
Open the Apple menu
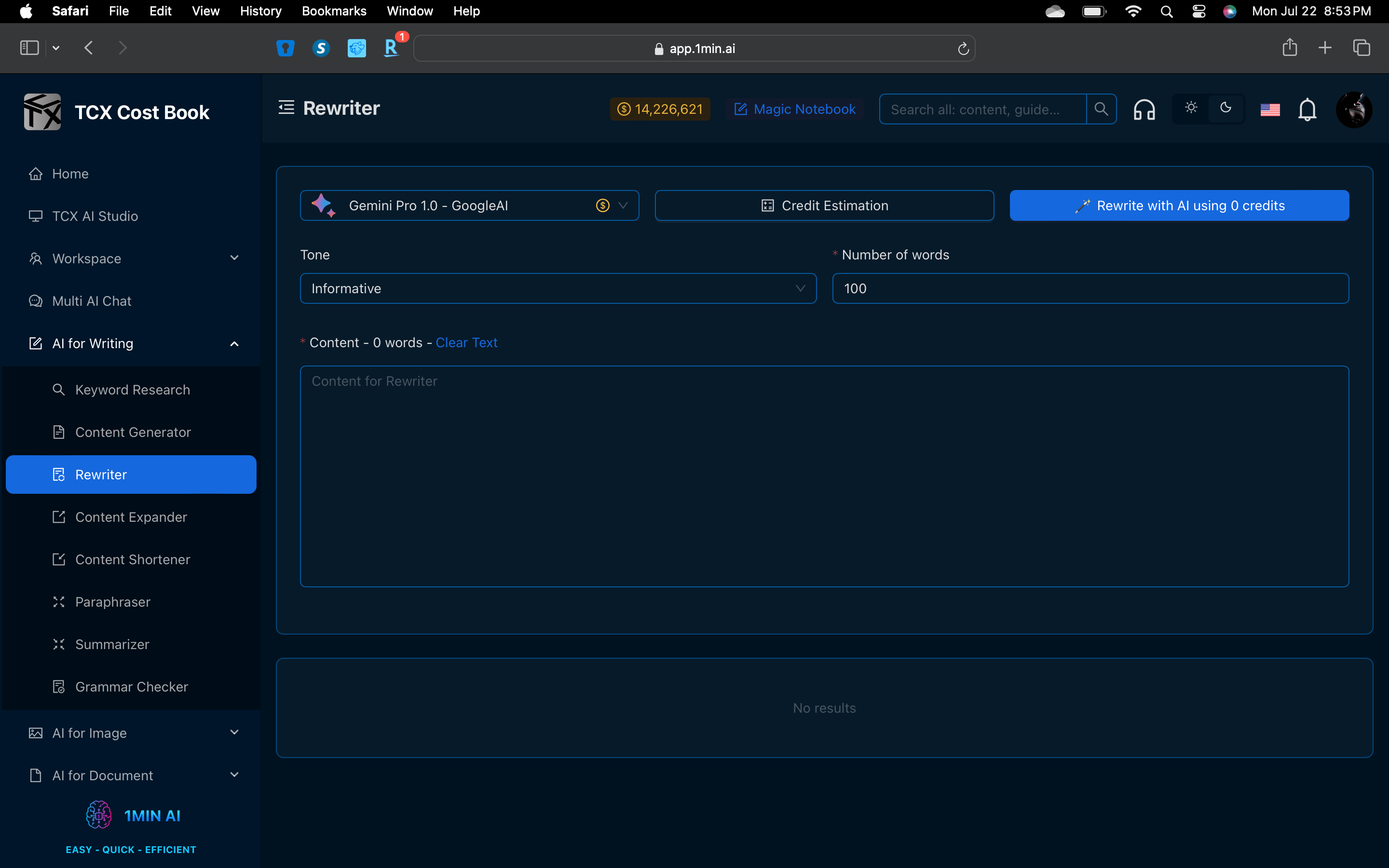pos(26,11)
